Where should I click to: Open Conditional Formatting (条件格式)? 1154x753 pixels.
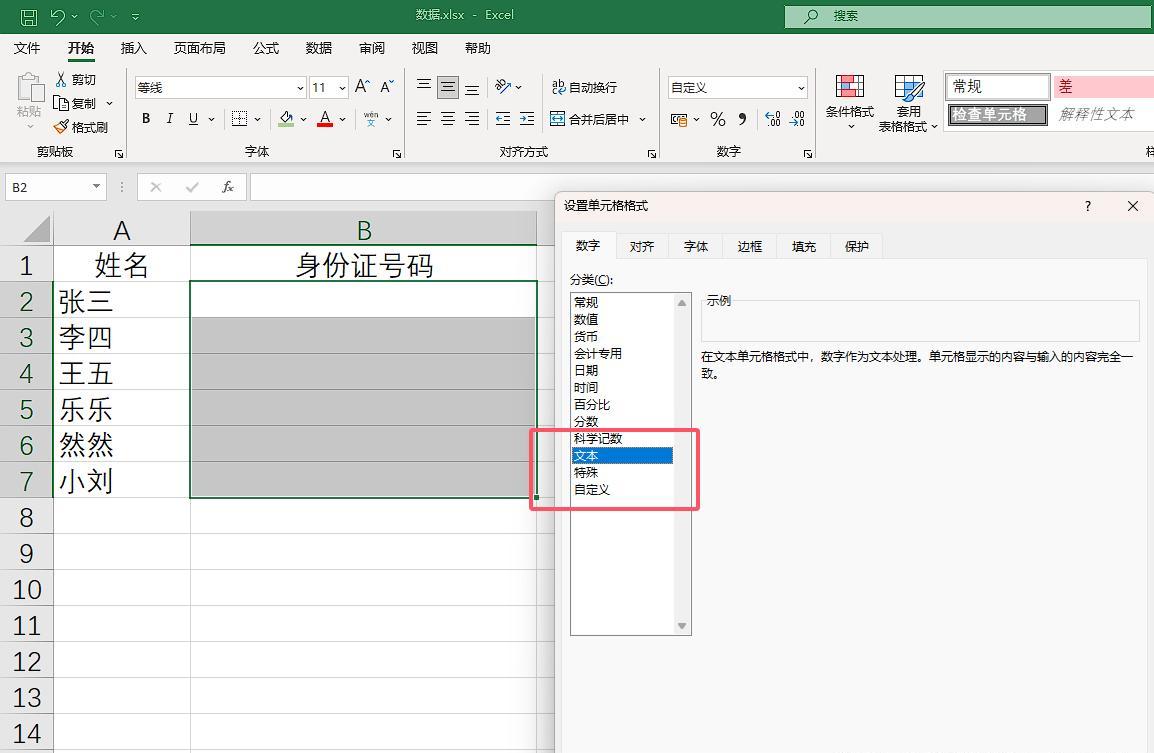(849, 102)
